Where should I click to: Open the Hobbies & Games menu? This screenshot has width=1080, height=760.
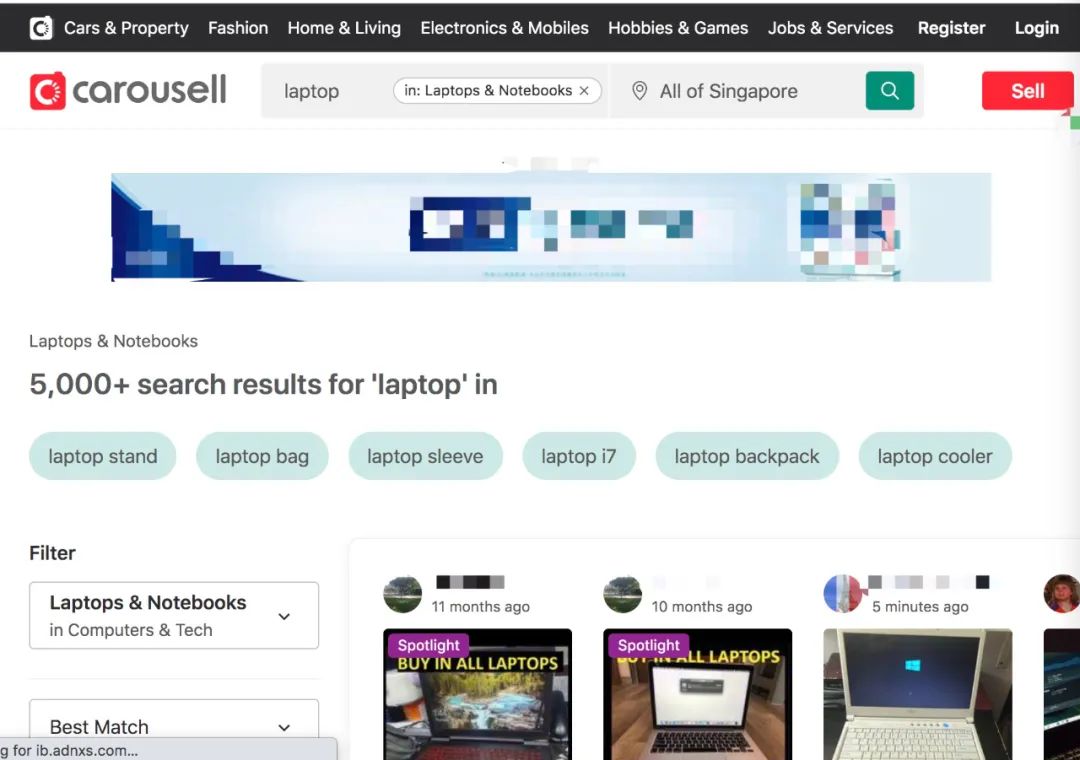point(678,28)
